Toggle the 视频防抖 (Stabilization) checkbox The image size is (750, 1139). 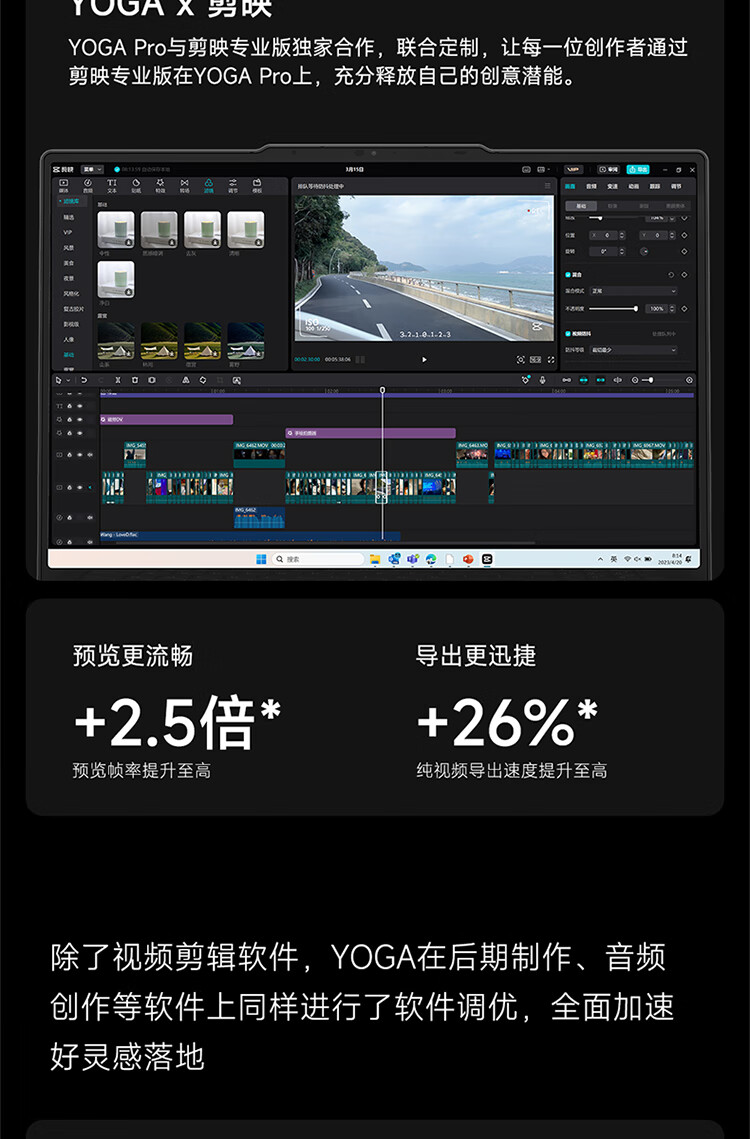pyautogui.click(x=568, y=333)
